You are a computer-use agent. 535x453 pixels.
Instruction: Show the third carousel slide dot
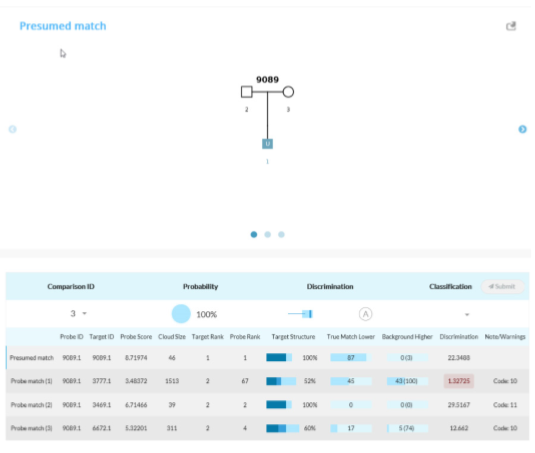[281, 234]
